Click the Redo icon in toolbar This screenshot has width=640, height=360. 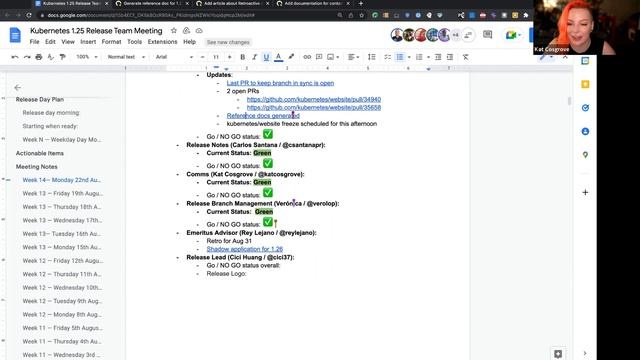(x=27, y=57)
